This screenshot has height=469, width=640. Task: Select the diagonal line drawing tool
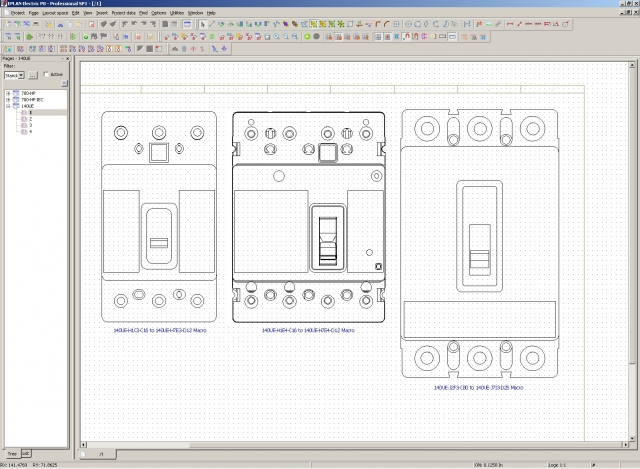212,24
